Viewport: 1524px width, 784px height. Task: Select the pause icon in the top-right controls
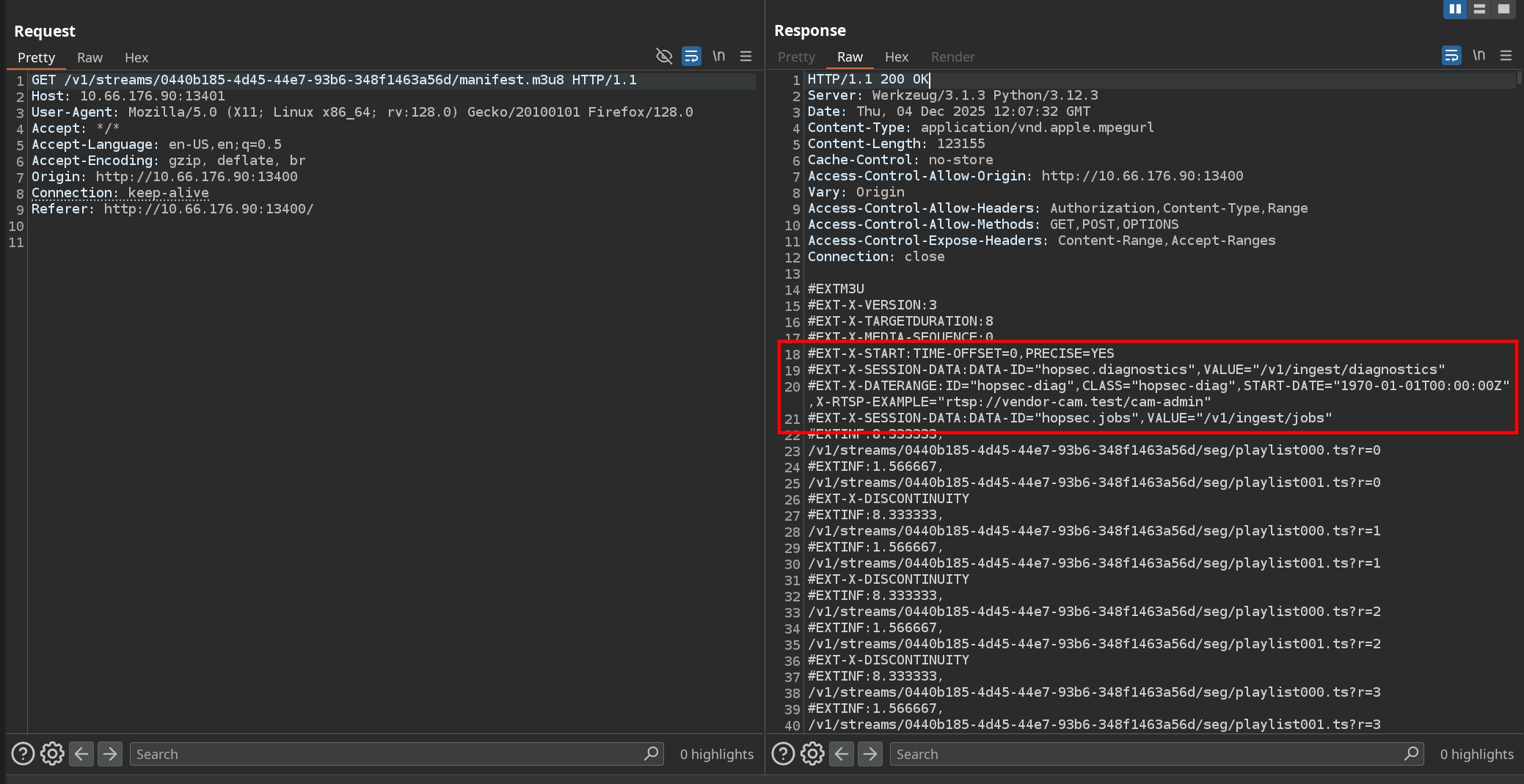(x=1456, y=10)
